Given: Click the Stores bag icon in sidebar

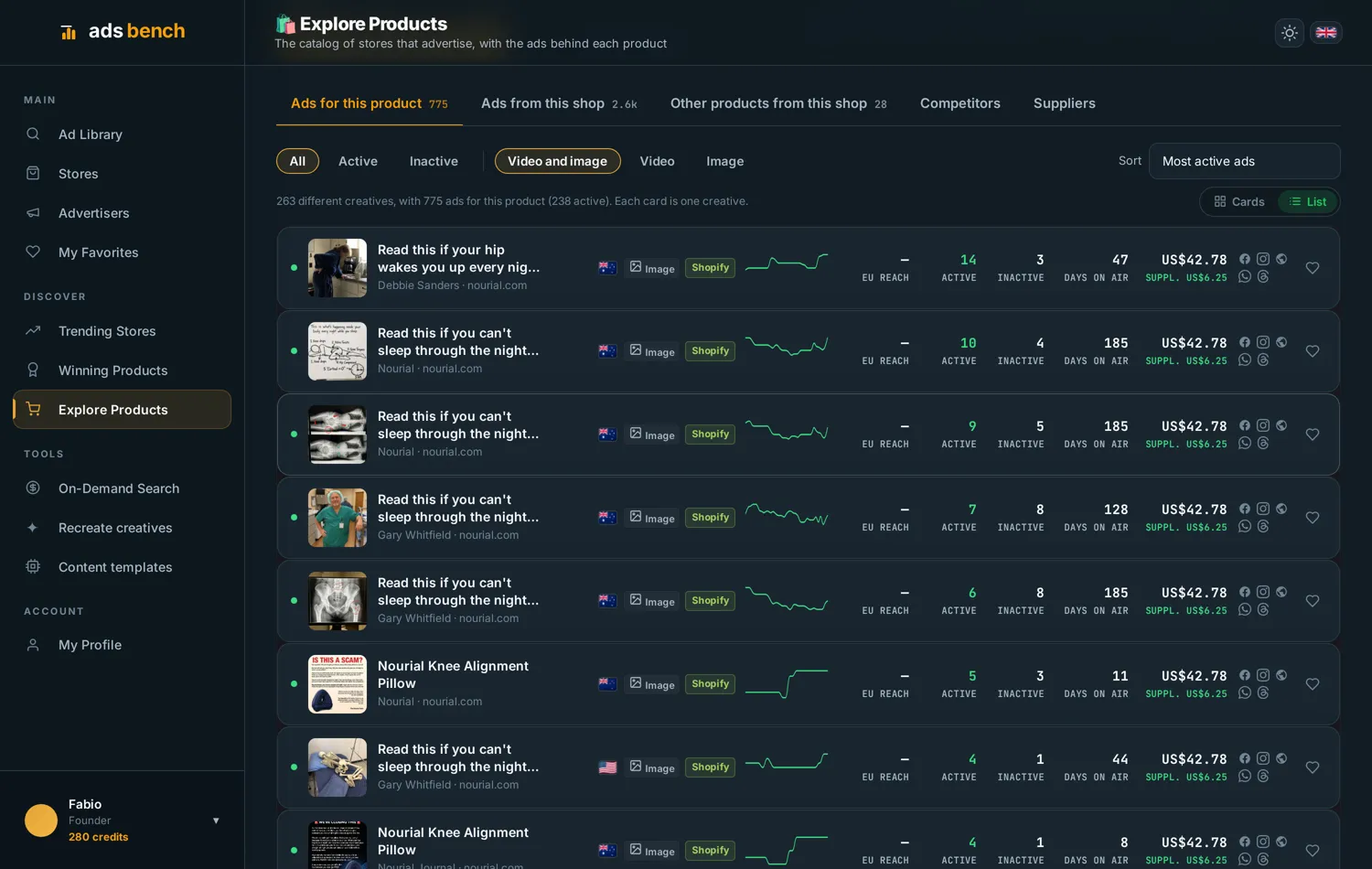Looking at the screenshot, I should coord(33,174).
